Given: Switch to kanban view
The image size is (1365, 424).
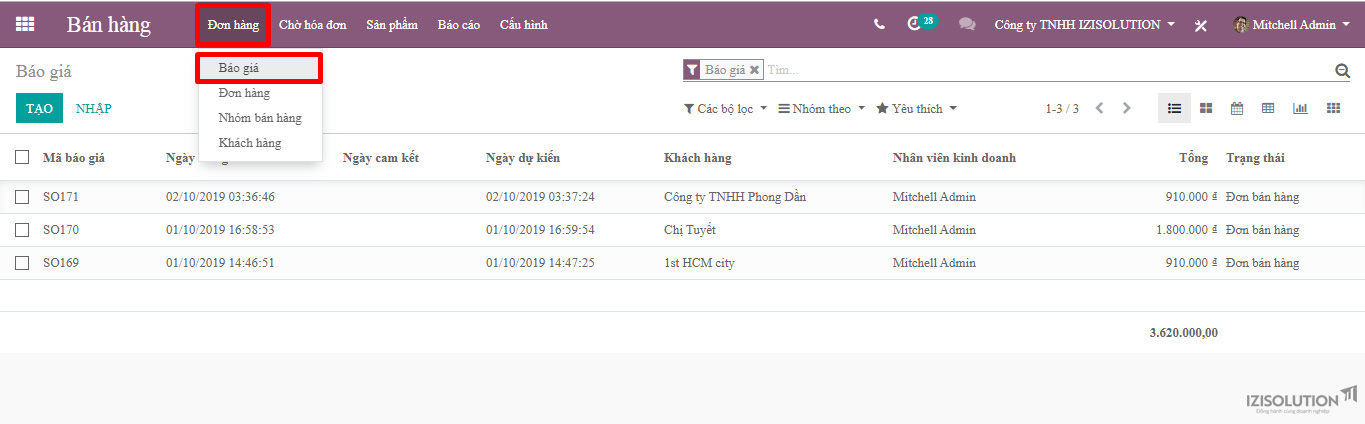Looking at the screenshot, I should (1206, 108).
